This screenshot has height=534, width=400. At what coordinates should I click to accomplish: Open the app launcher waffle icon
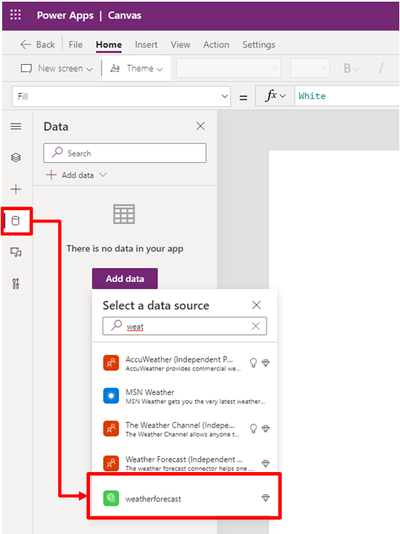tap(15, 15)
